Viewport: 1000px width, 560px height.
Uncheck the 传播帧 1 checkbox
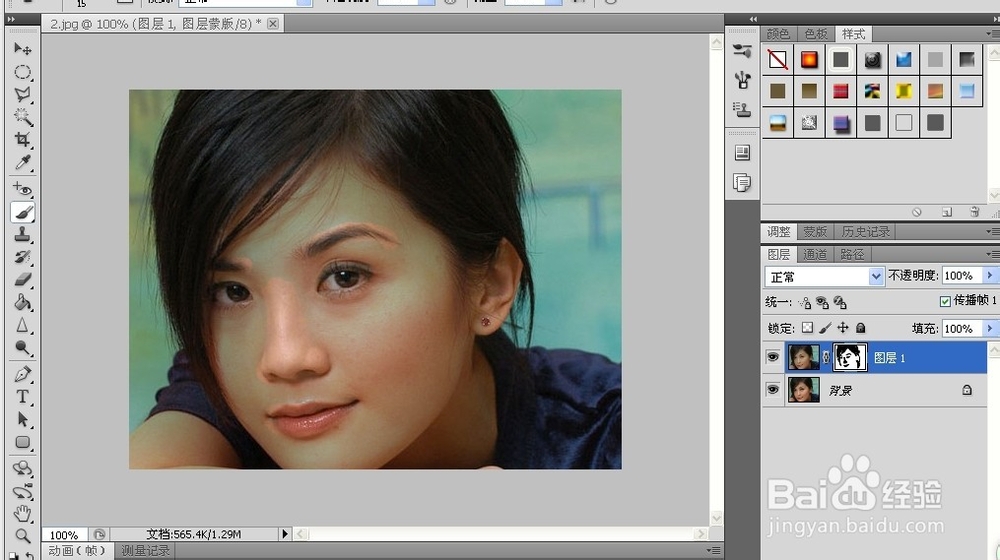click(x=945, y=301)
